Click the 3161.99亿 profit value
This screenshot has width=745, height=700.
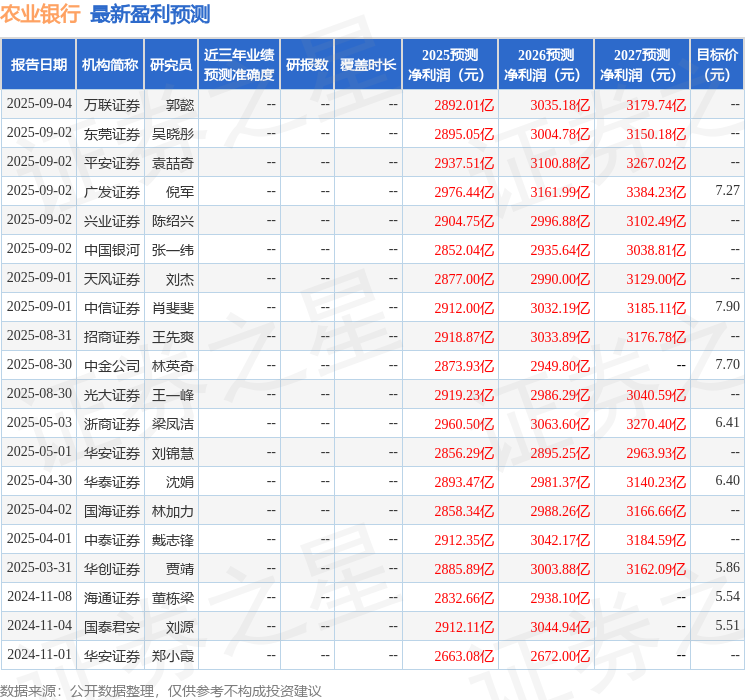coord(560,192)
